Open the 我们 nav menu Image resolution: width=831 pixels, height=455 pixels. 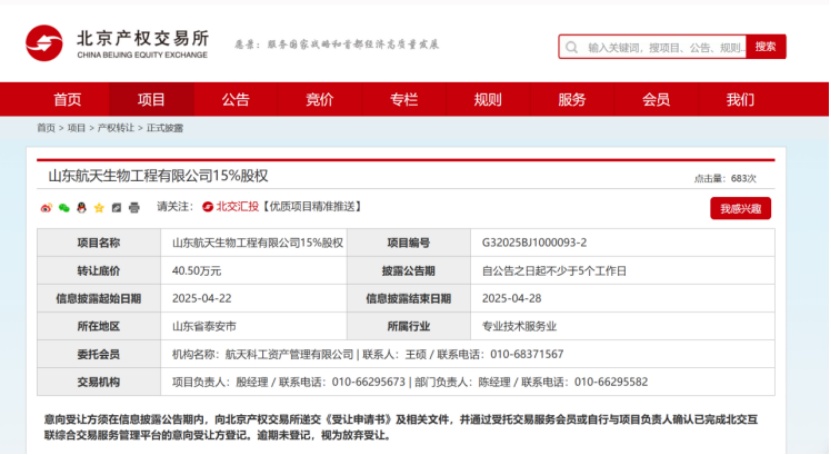click(740, 100)
